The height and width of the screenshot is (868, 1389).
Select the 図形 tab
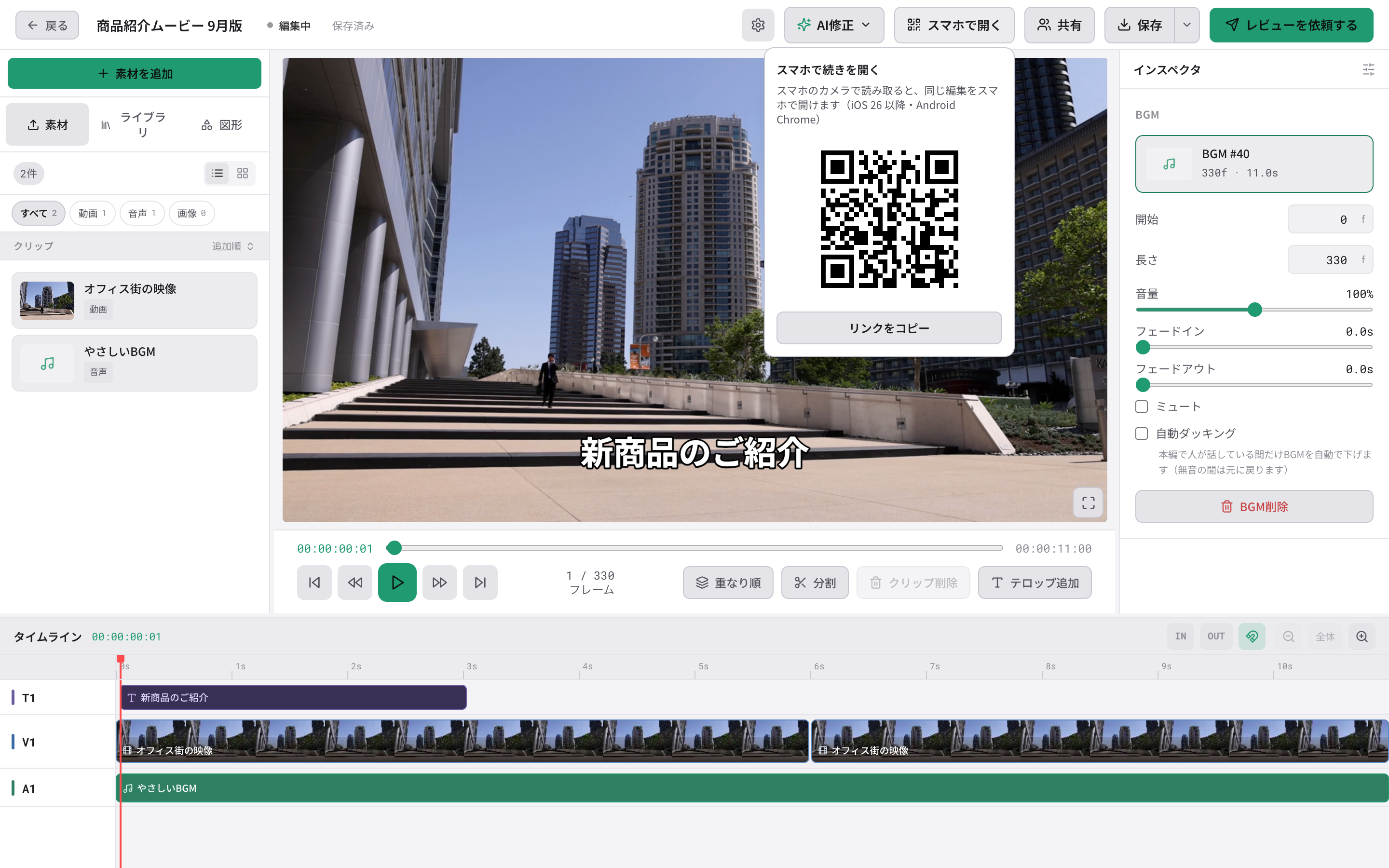coord(221,124)
